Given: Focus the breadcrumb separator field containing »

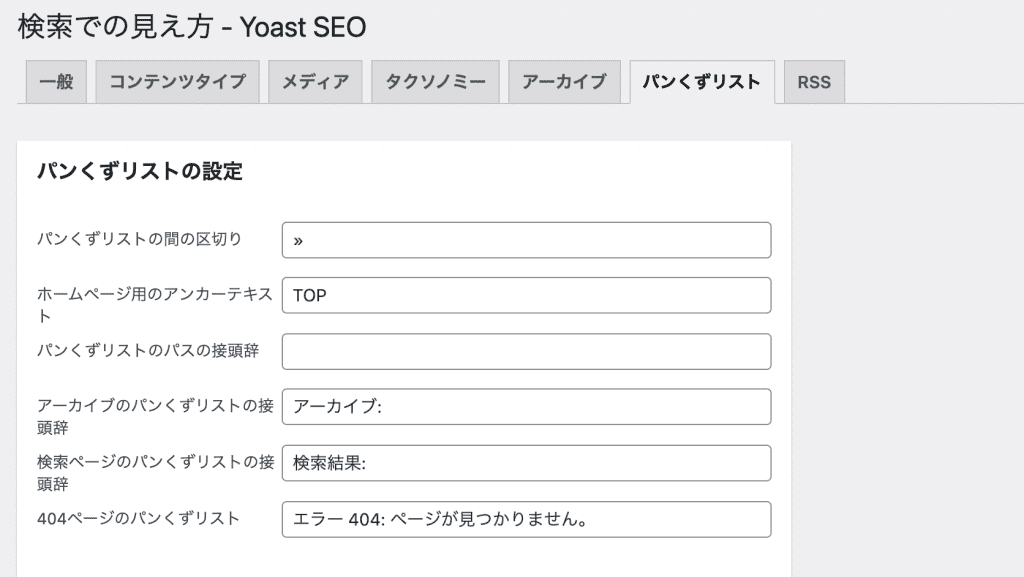Looking at the screenshot, I should (526, 240).
